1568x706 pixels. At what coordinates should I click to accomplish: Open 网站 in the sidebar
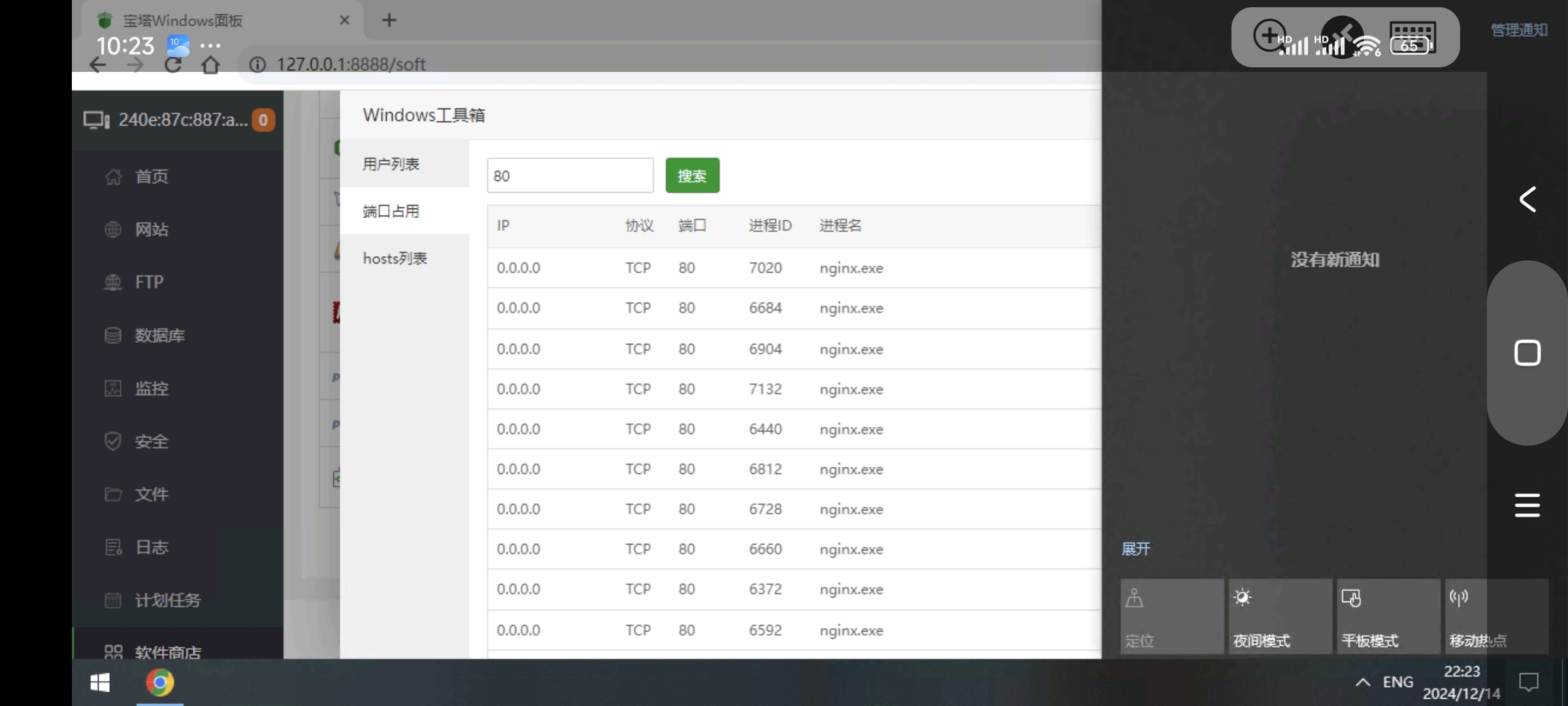[152, 229]
